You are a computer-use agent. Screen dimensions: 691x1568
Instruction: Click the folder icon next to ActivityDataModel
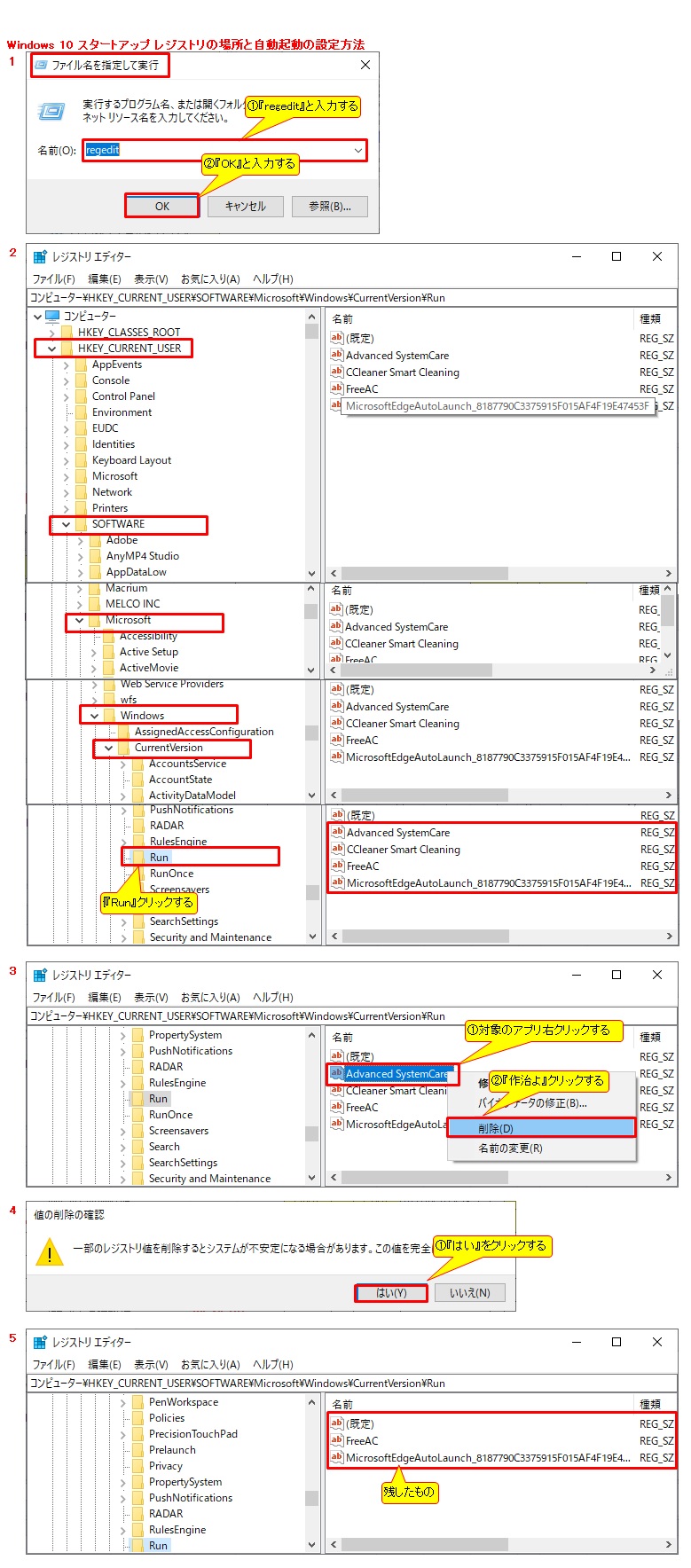click(x=137, y=796)
